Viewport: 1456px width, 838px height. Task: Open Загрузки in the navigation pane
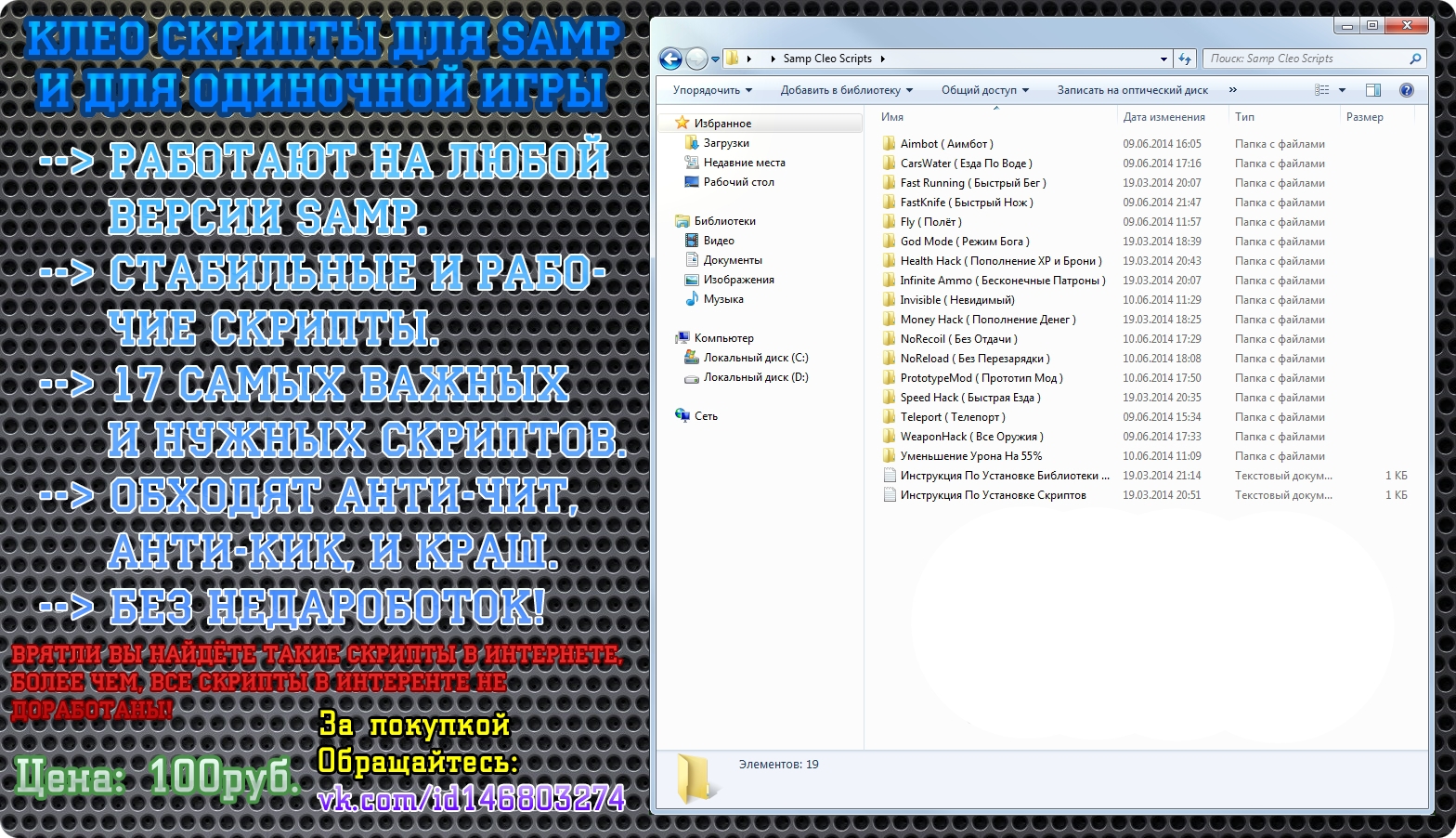725,143
